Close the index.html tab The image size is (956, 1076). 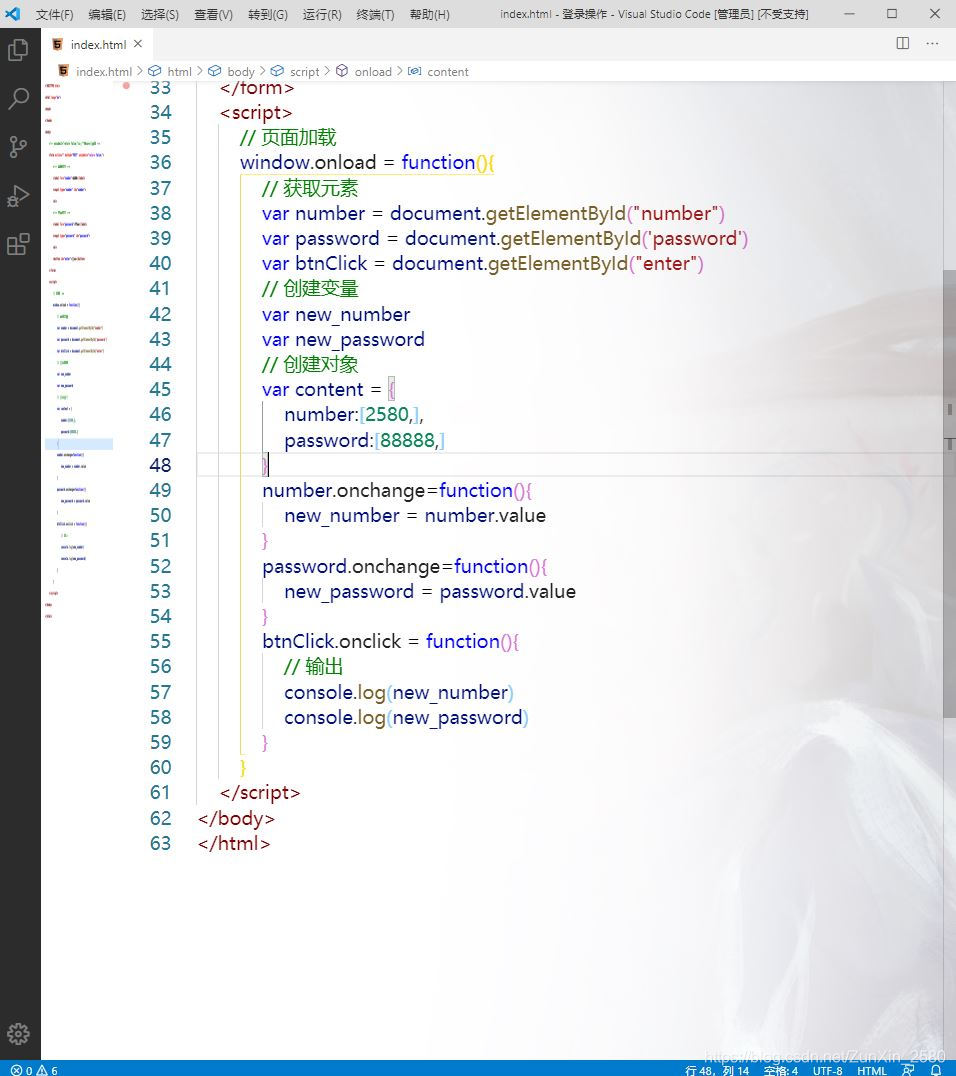pos(138,44)
